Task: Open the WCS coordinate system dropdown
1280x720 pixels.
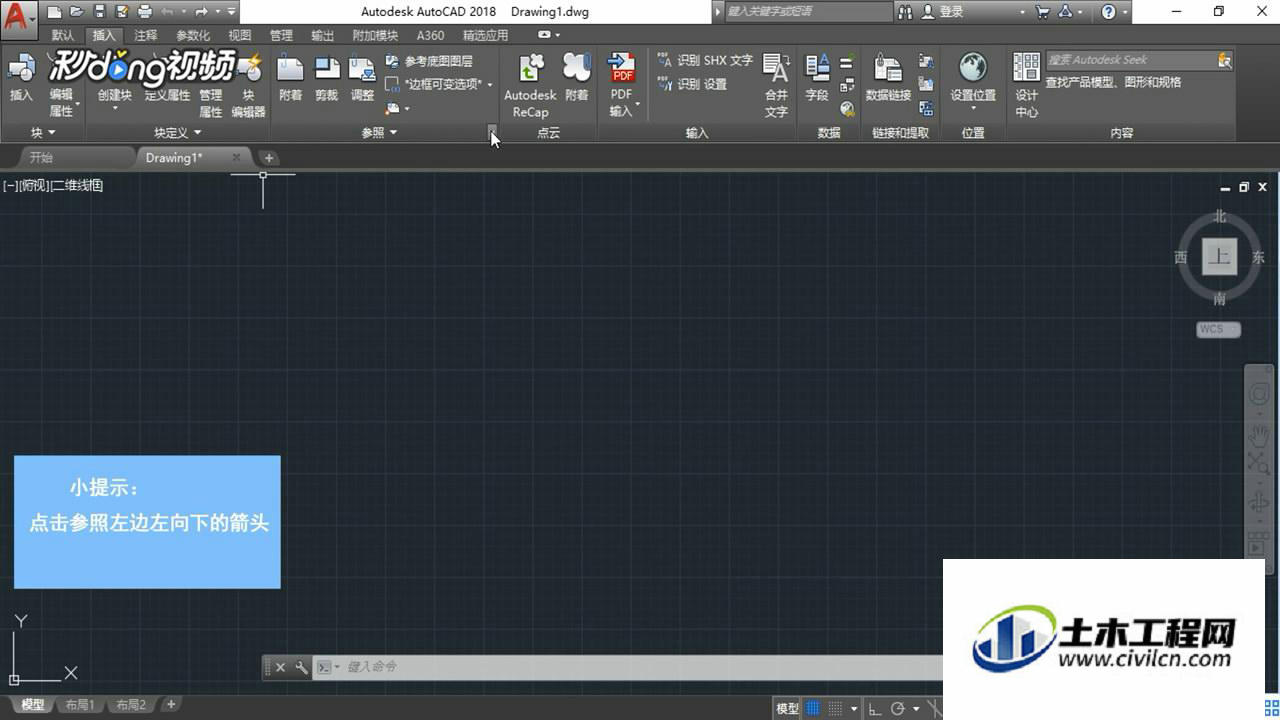Action: tap(1219, 329)
